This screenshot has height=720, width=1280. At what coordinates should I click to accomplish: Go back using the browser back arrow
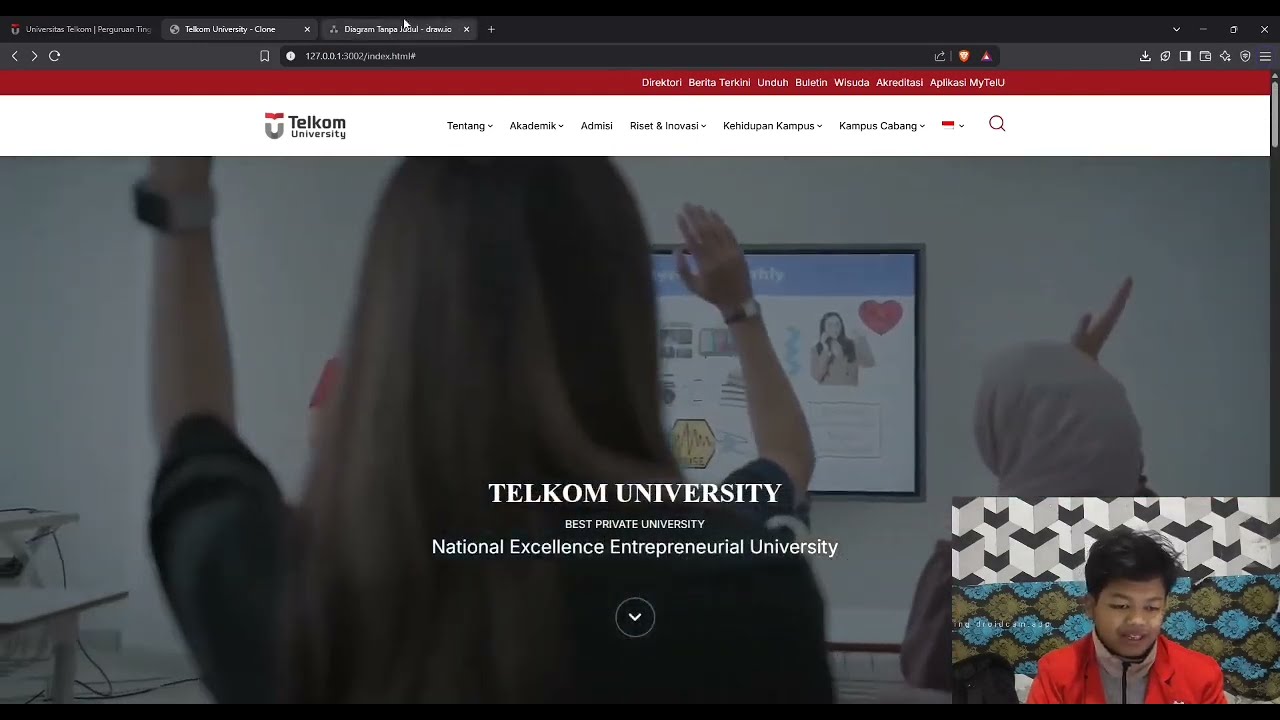14,56
